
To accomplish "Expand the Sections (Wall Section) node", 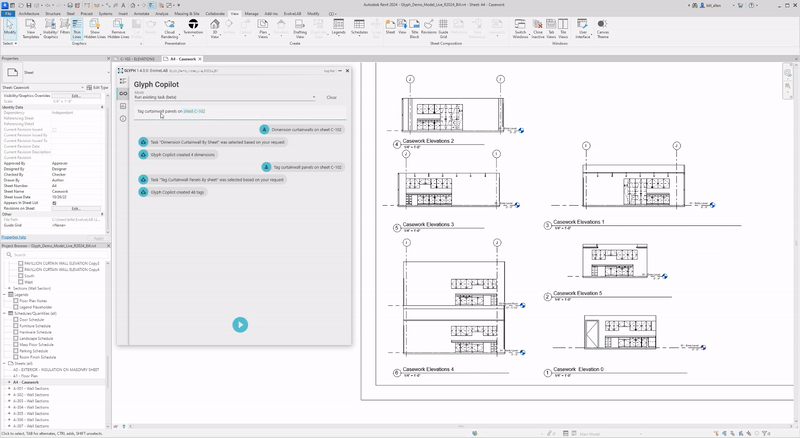I will tap(9, 288).
